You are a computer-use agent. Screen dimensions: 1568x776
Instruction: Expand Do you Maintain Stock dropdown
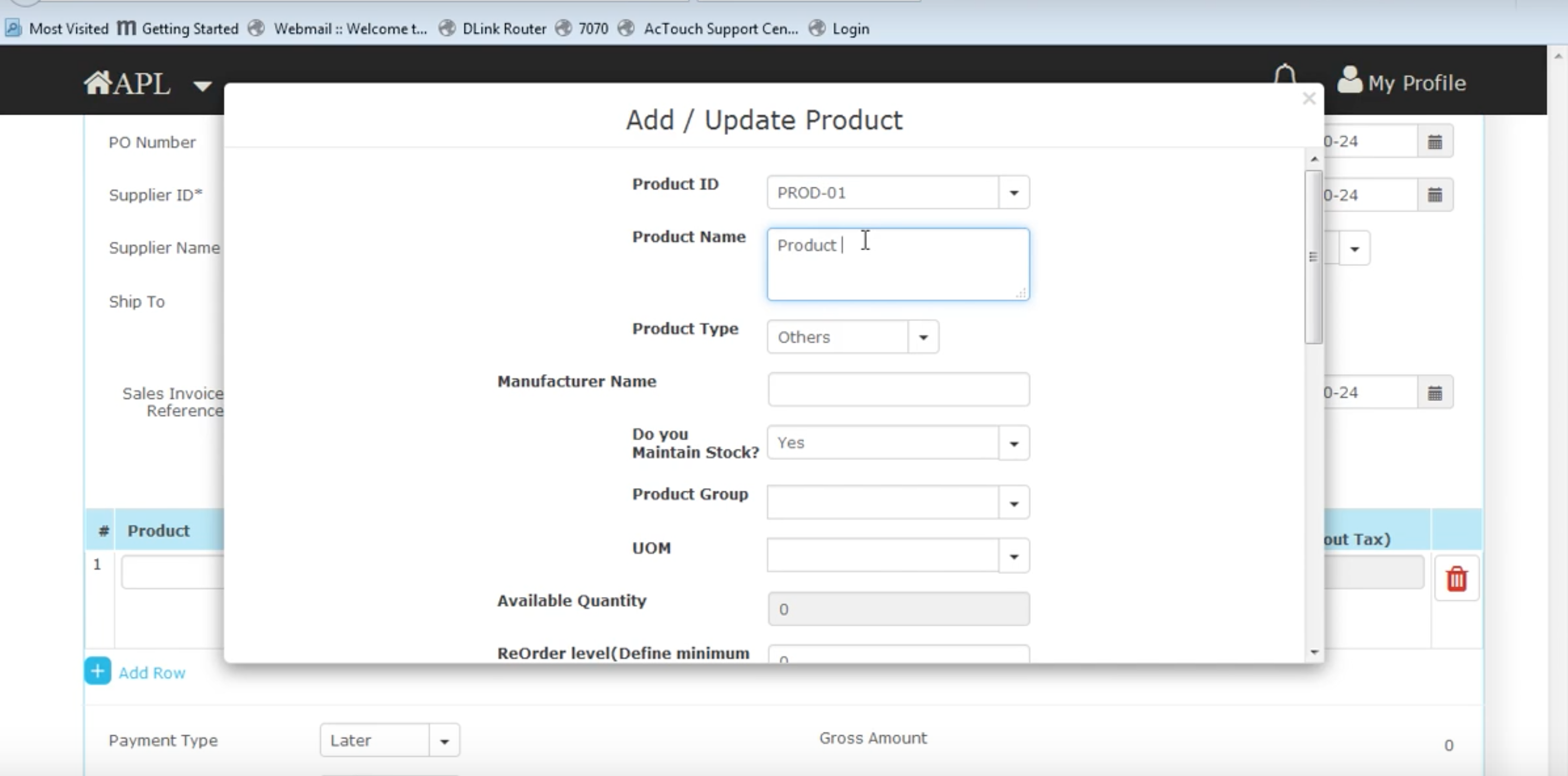coord(1013,443)
